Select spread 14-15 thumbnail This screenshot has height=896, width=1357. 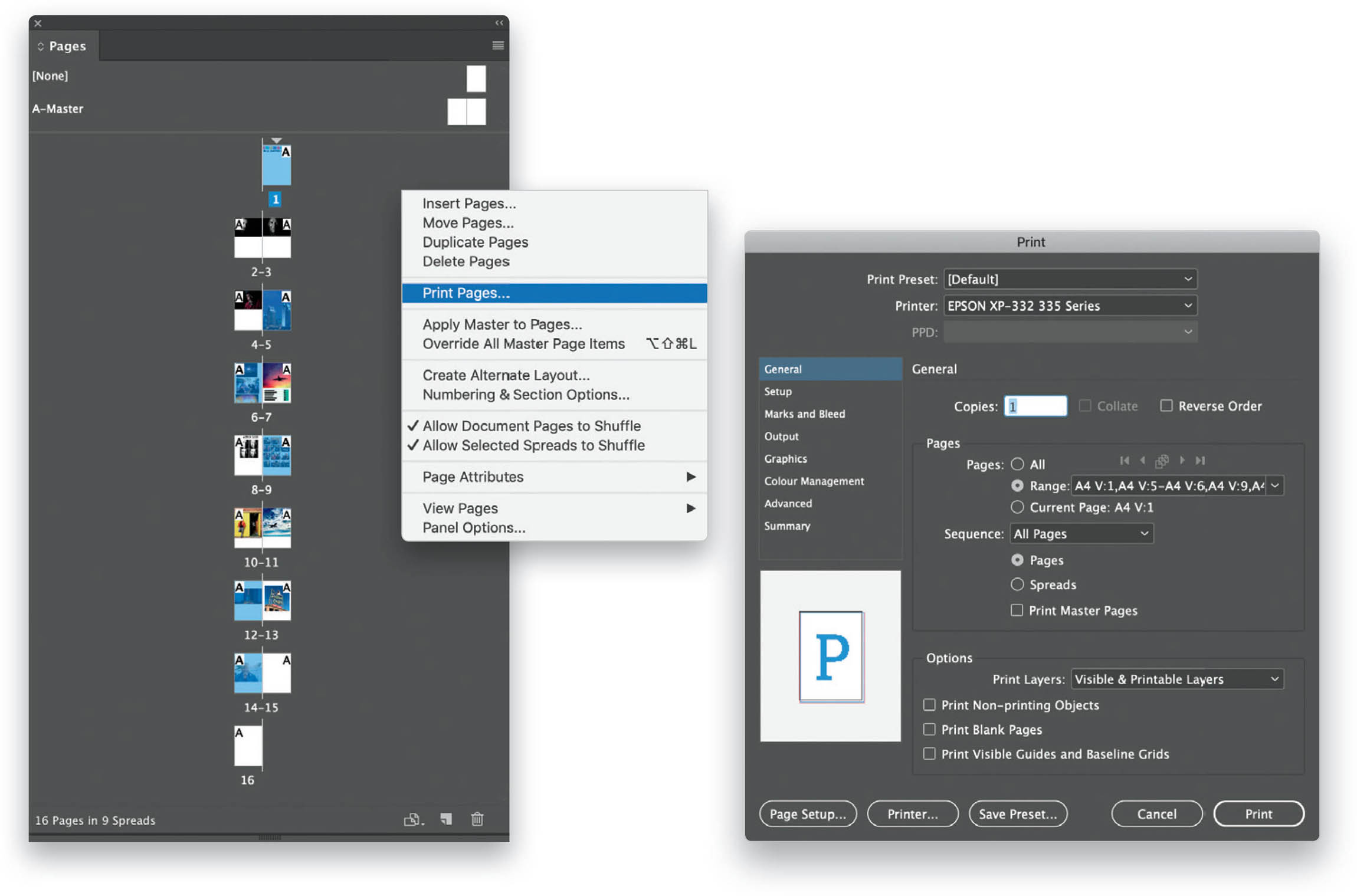pyautogui.click(x=263, y=673)
